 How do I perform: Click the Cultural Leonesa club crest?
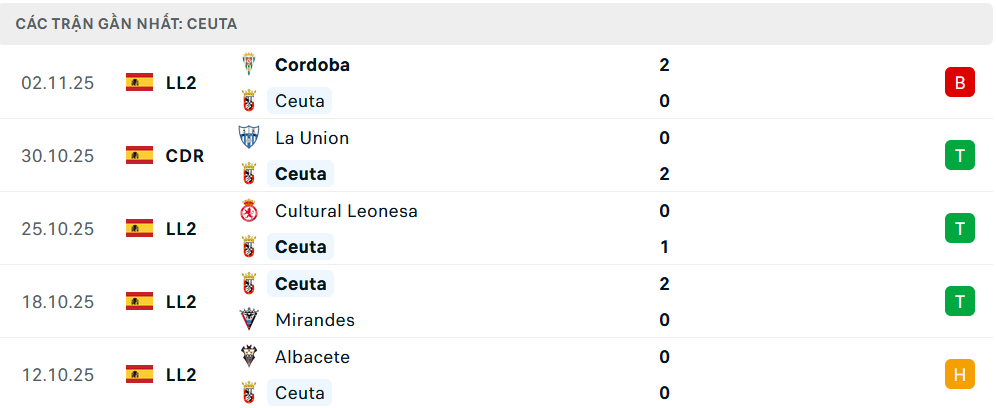(x=248, y=211)
